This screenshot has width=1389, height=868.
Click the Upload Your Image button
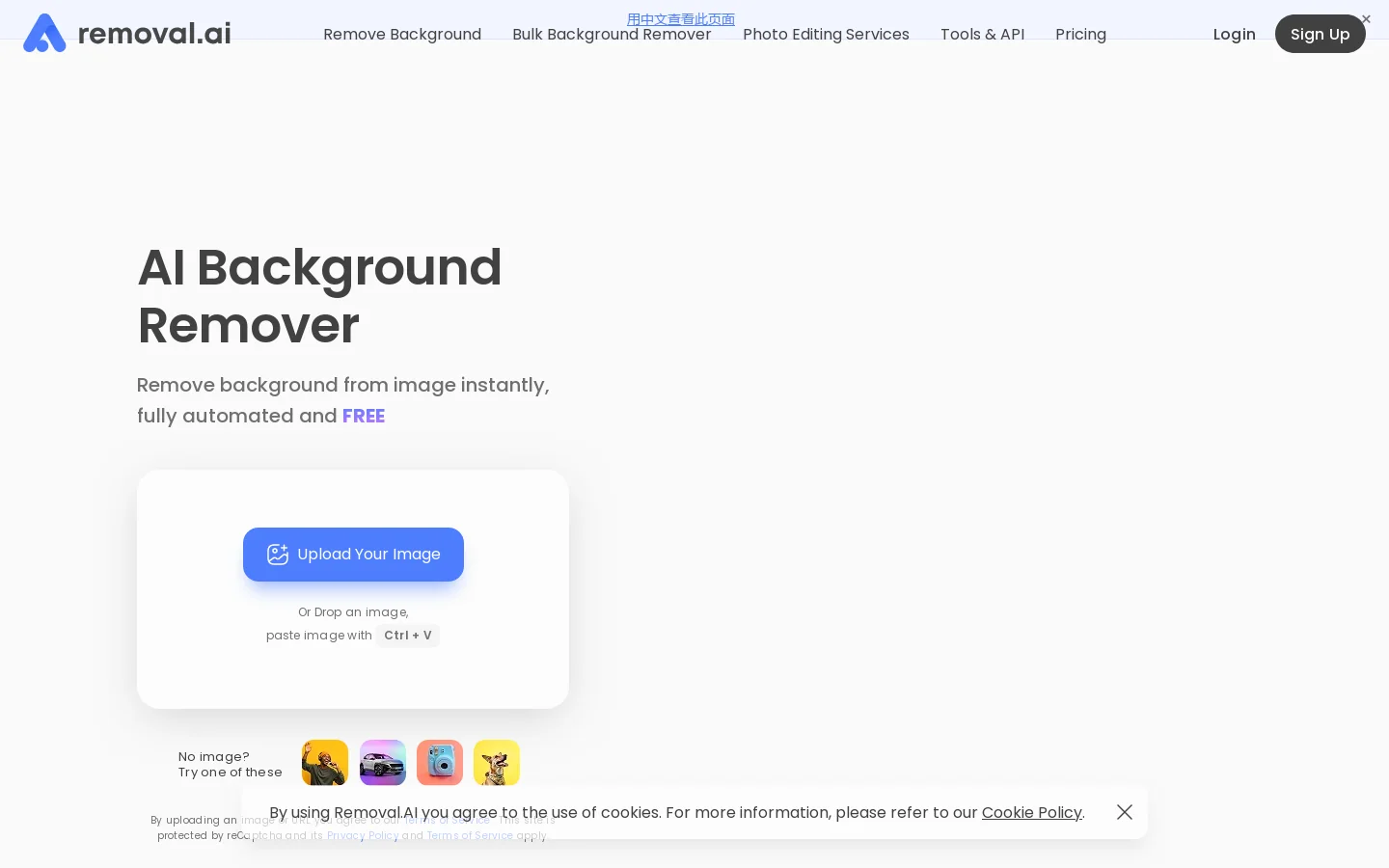click(x=353, y=555)
